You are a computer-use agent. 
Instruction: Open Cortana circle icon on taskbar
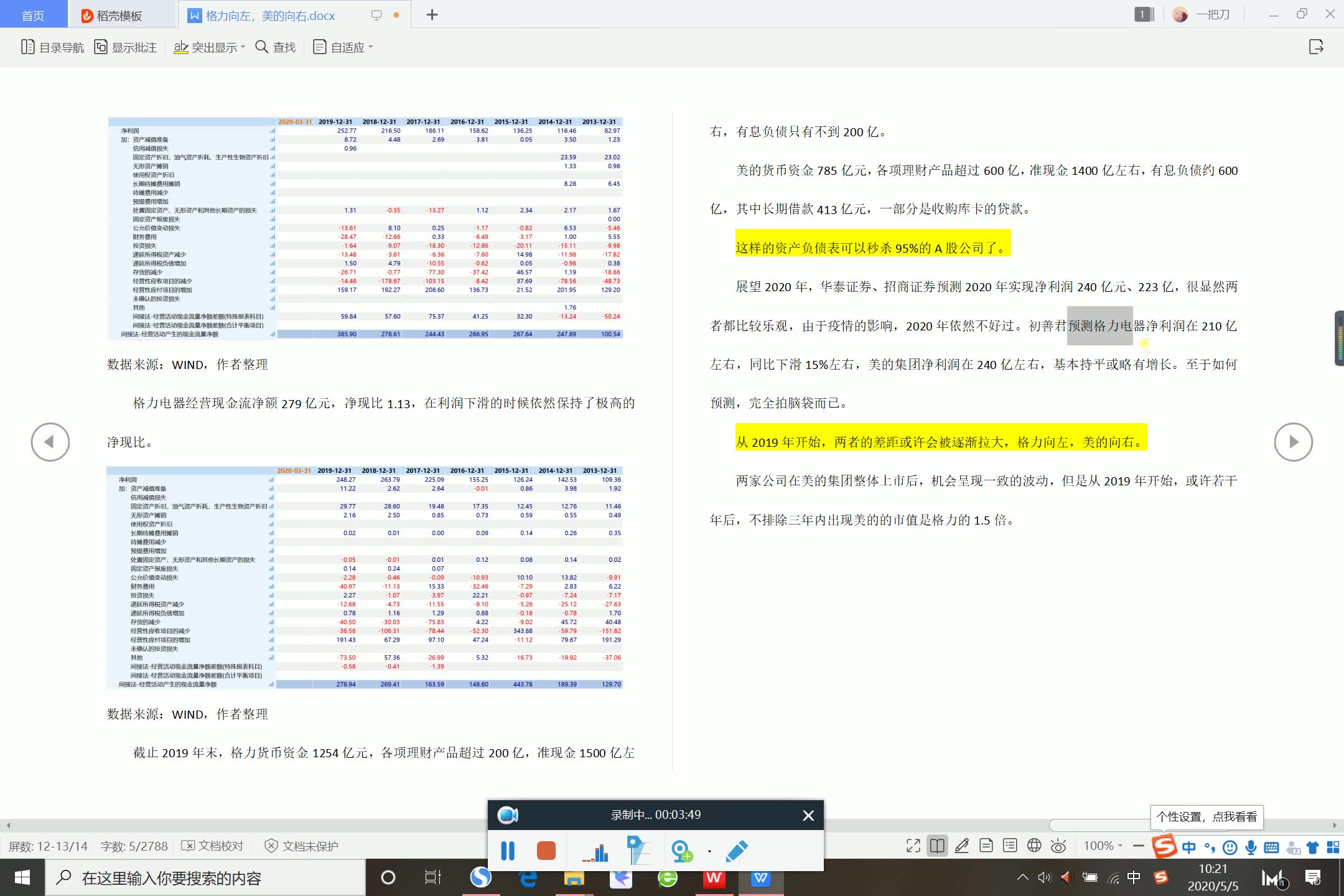(x=388, y=878)
